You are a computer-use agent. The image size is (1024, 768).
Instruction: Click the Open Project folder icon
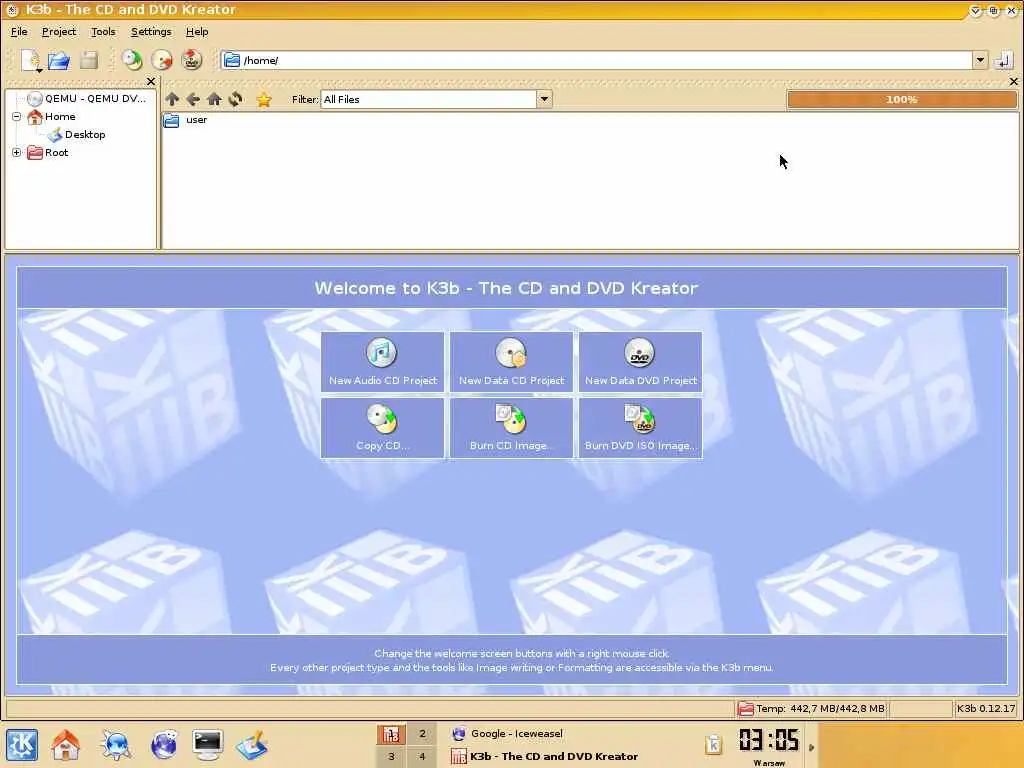click(x=59, y=60)
